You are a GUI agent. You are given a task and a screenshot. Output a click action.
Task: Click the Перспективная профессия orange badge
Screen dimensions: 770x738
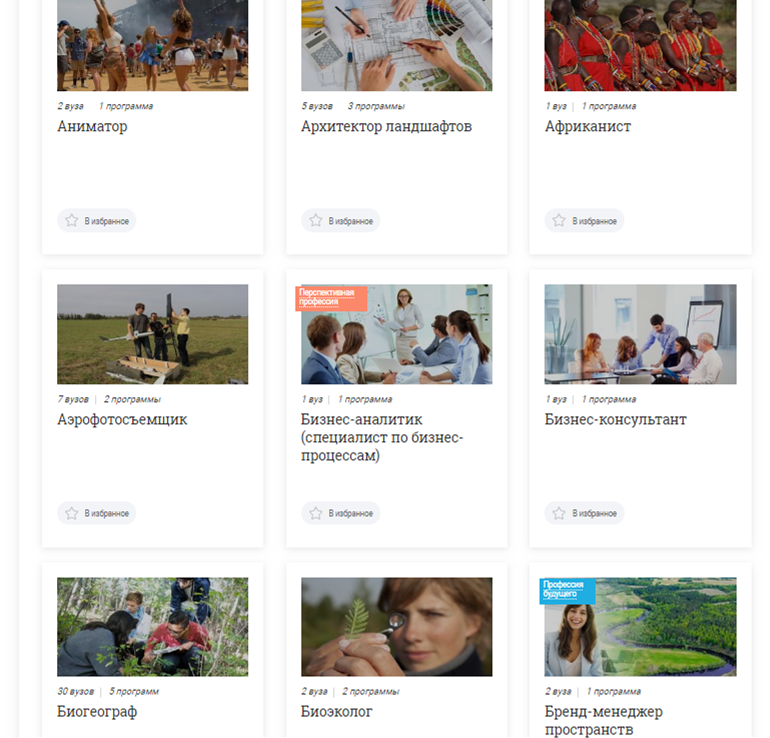[331, 298]
